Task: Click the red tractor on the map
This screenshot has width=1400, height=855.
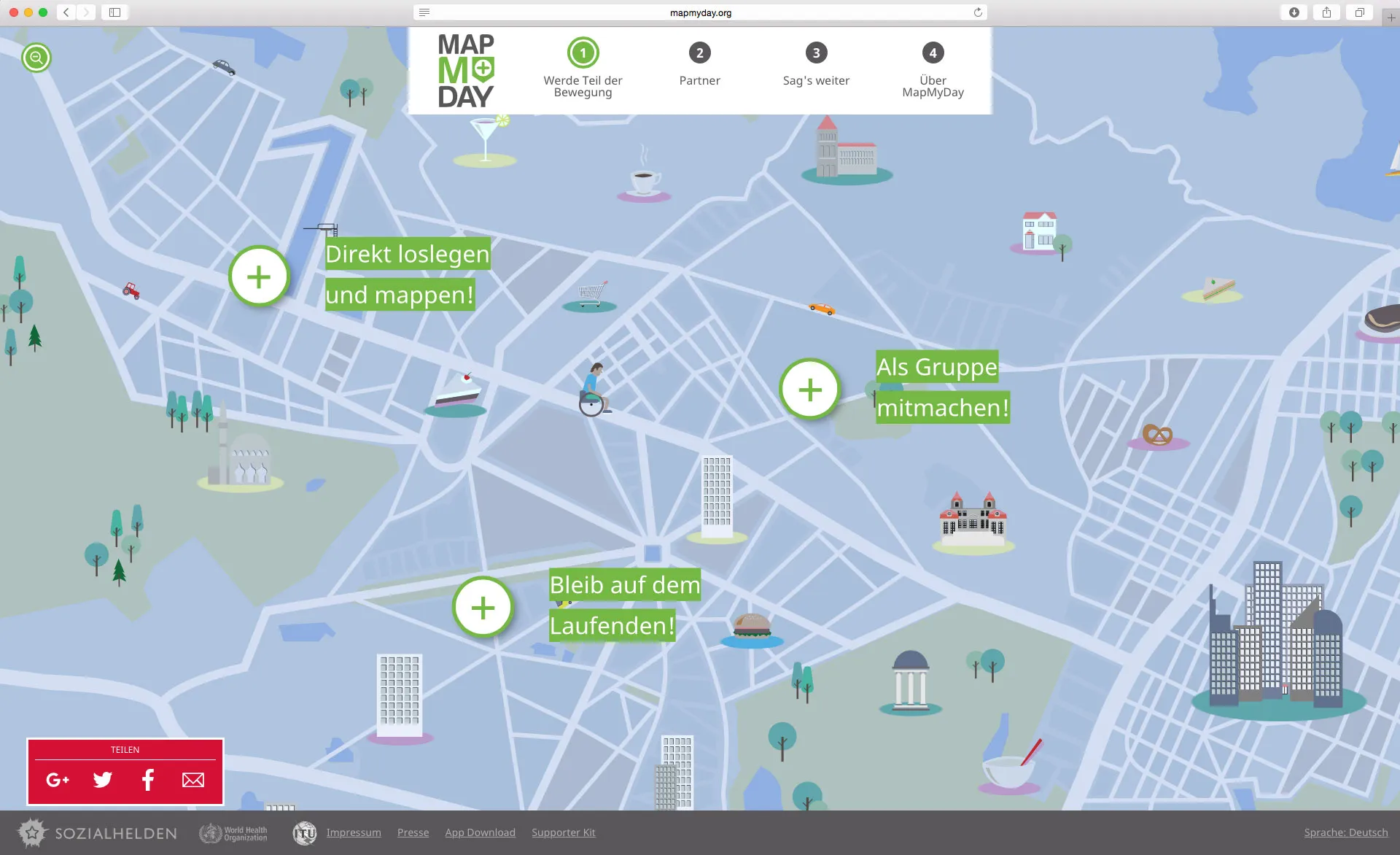Action: (131, 291)
